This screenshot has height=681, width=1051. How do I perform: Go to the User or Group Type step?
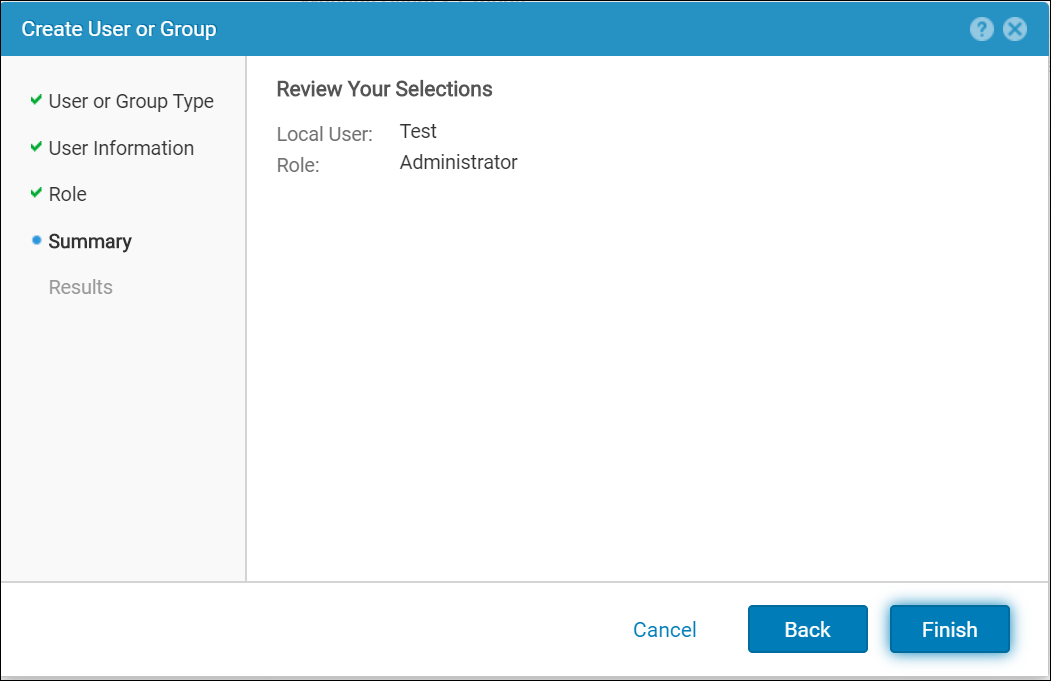[130, 101]
